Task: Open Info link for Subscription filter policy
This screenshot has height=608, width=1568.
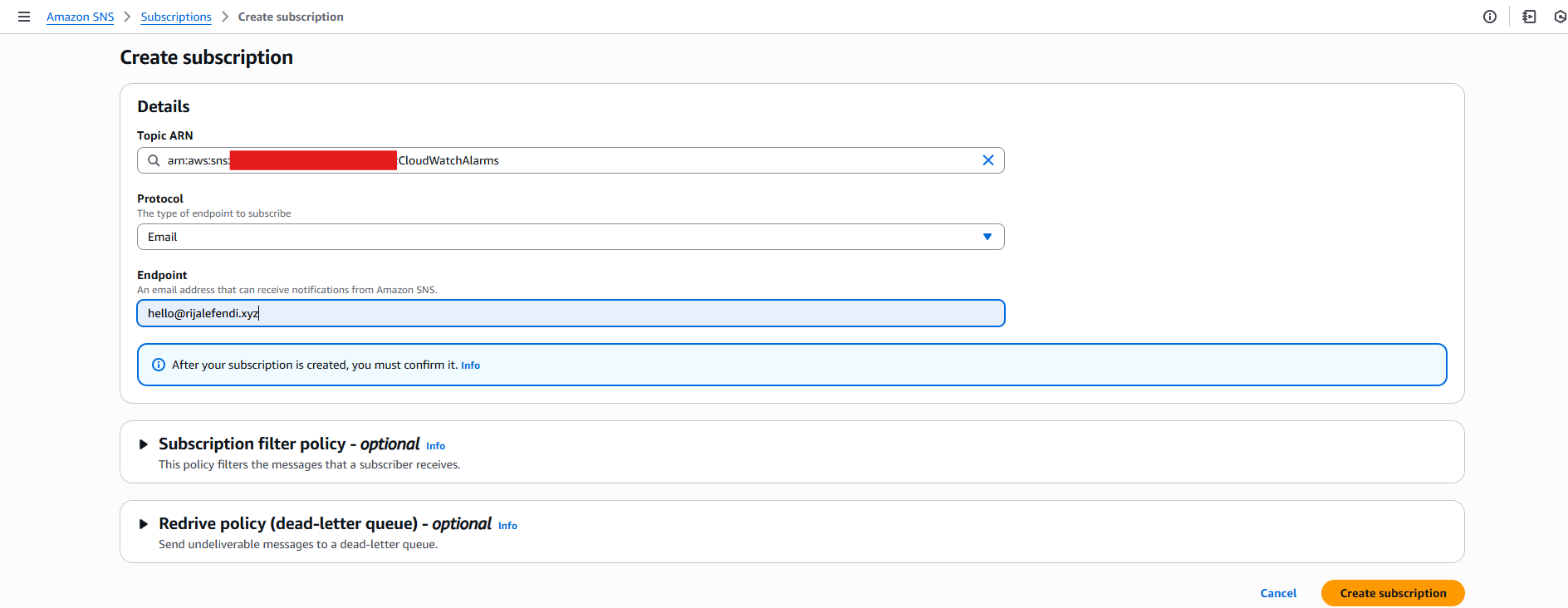Action: pos(435,446)
